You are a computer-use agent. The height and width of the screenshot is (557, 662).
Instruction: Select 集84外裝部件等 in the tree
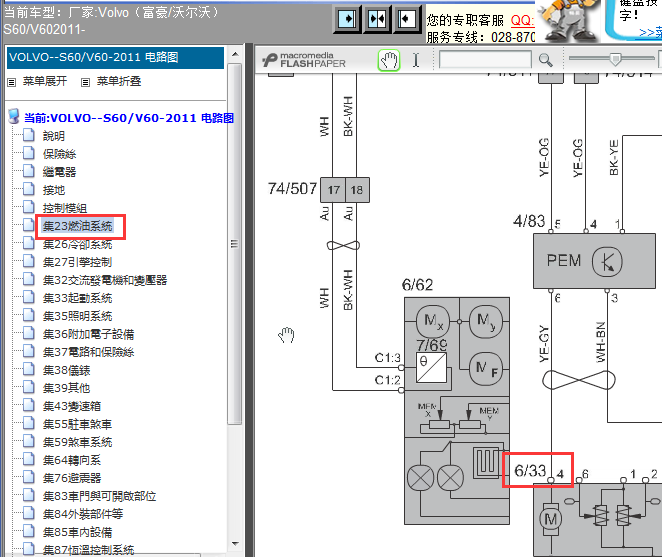click(83, 514)
